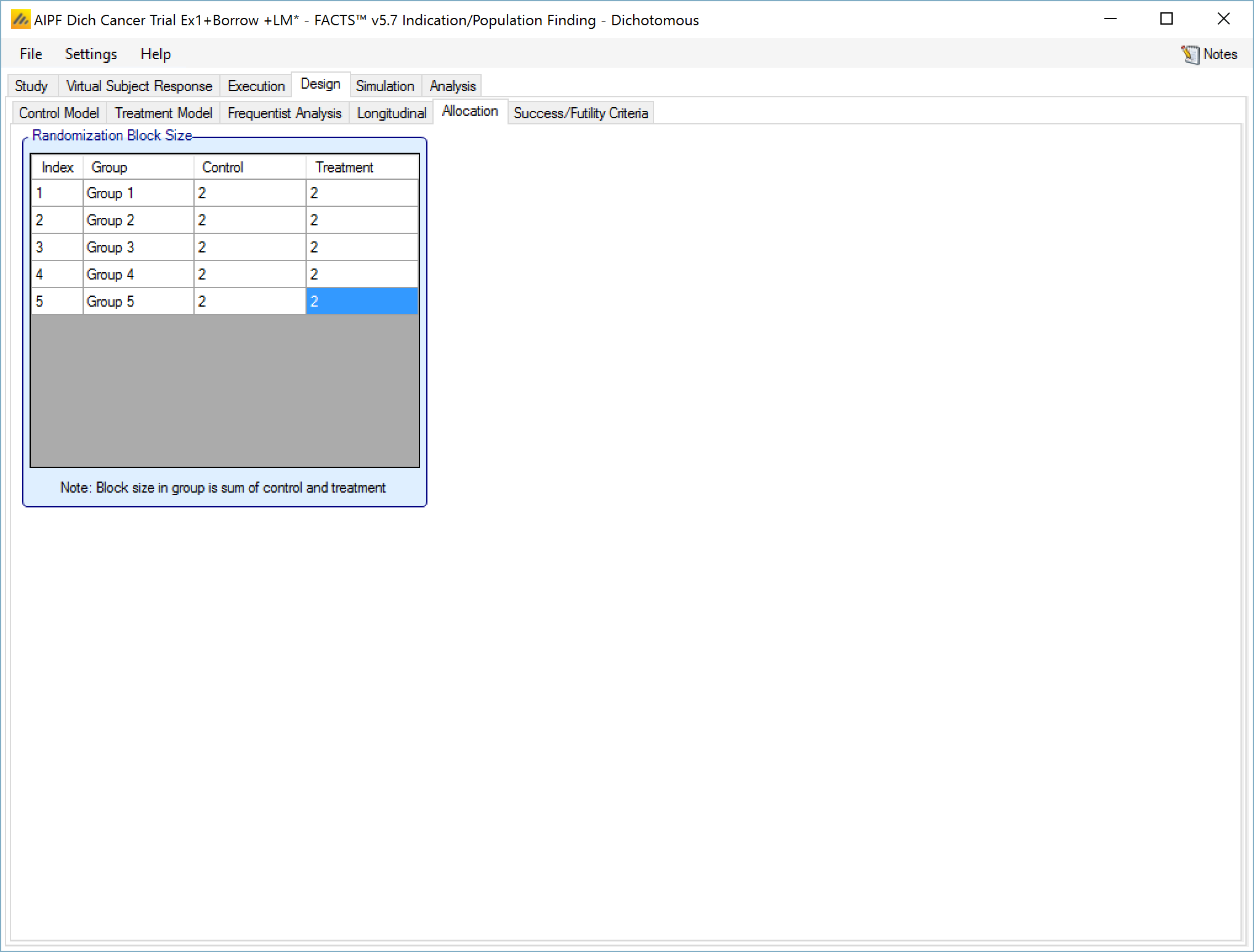Select Group 3 Treatment block size cell
Screen dimensions: 1254x952
[x=362, y=248]
